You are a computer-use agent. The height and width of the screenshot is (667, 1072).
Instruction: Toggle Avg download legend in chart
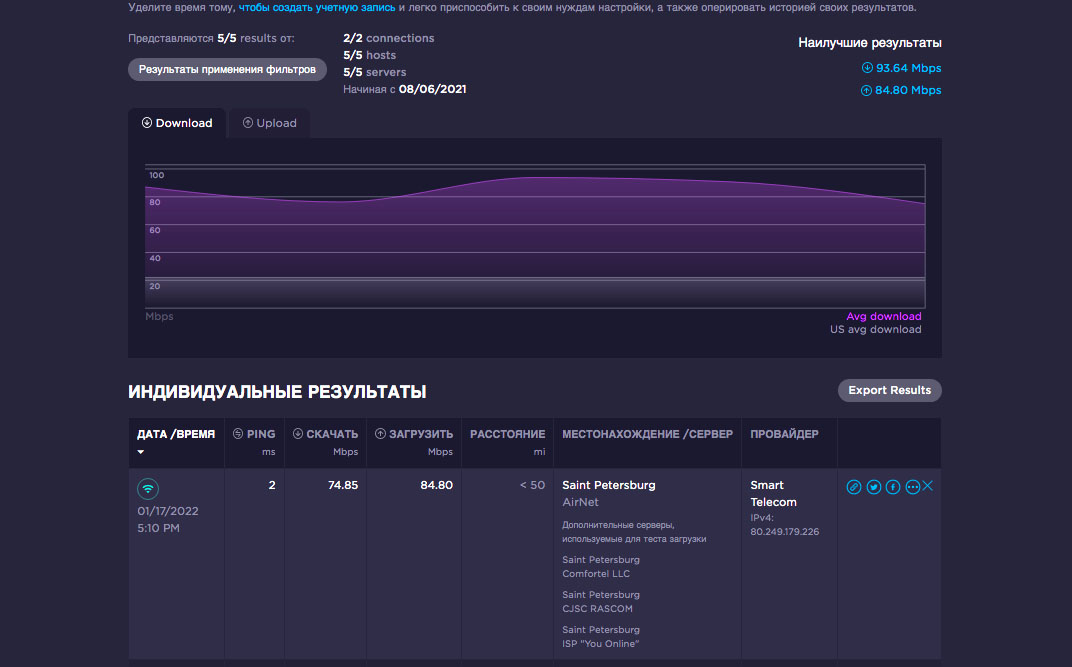point(883,316)
